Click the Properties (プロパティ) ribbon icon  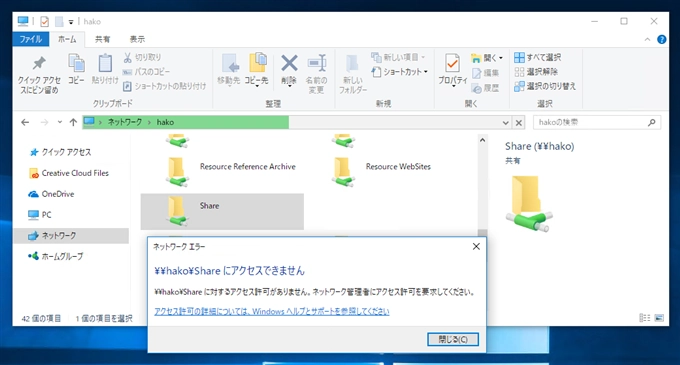tap(452, 70)
